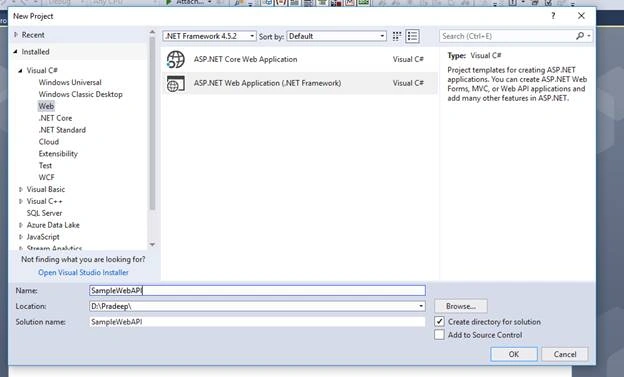
Task: Close the New Project dialog
Action: click(x=581, y=16)
